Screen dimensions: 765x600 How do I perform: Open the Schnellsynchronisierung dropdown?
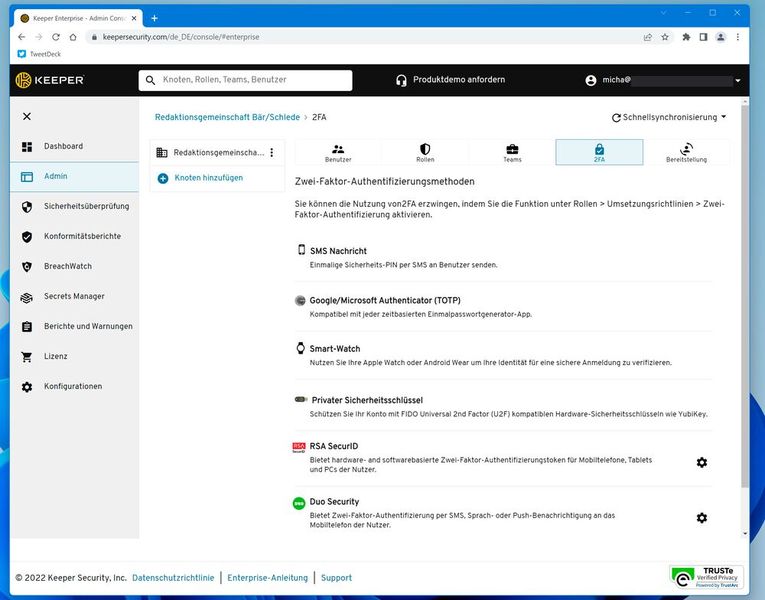(669, 117)
